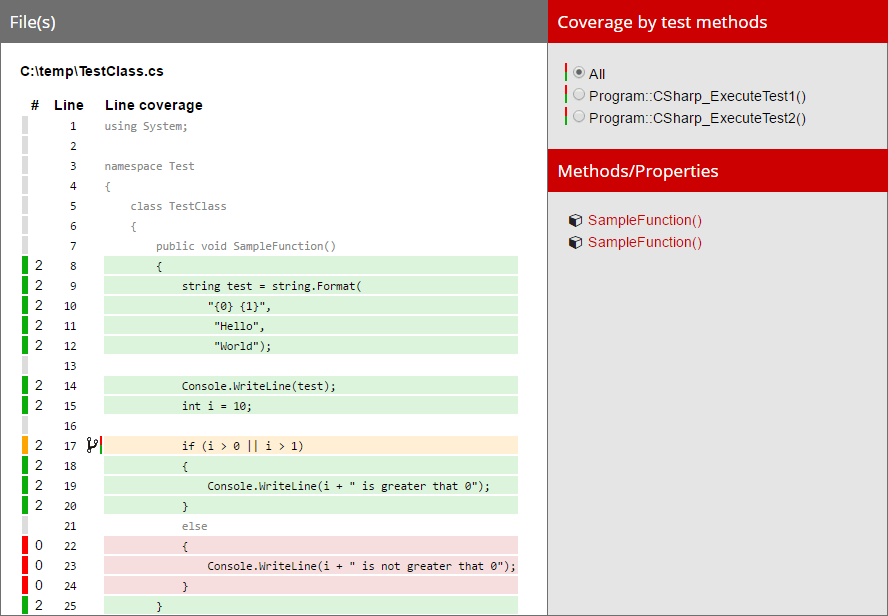888x616 pixels.
Task: Select the Program::CSharp_ExecuteTest2() radio button
Action: 579,117
